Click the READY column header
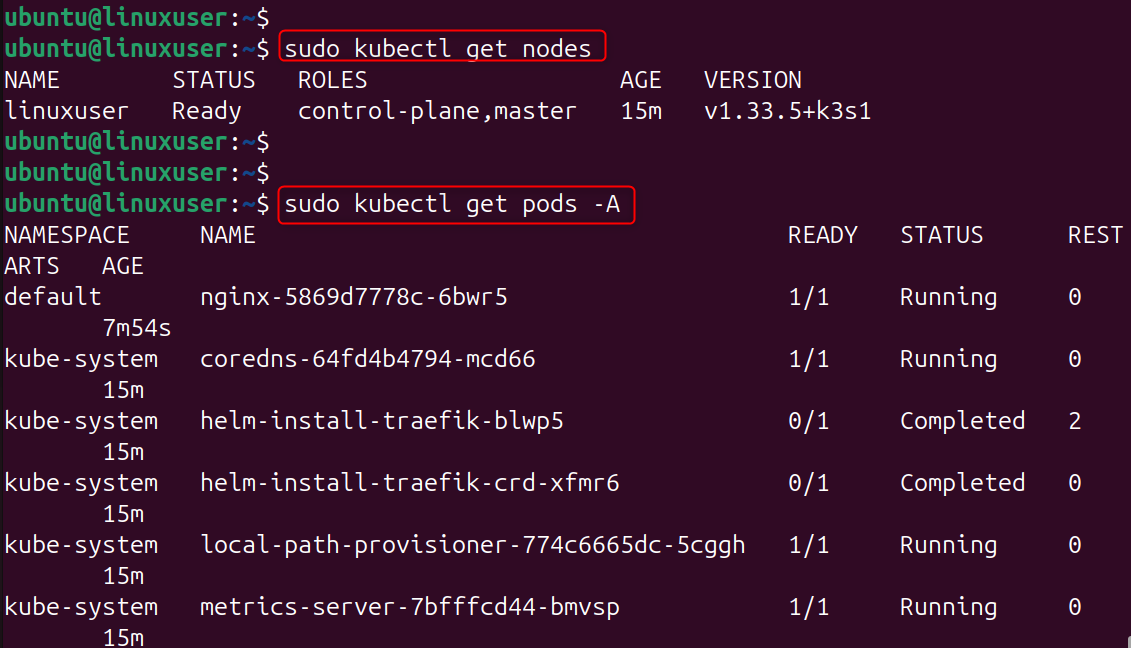Screen dimensions: 1131x648 [x=822, y=235]
